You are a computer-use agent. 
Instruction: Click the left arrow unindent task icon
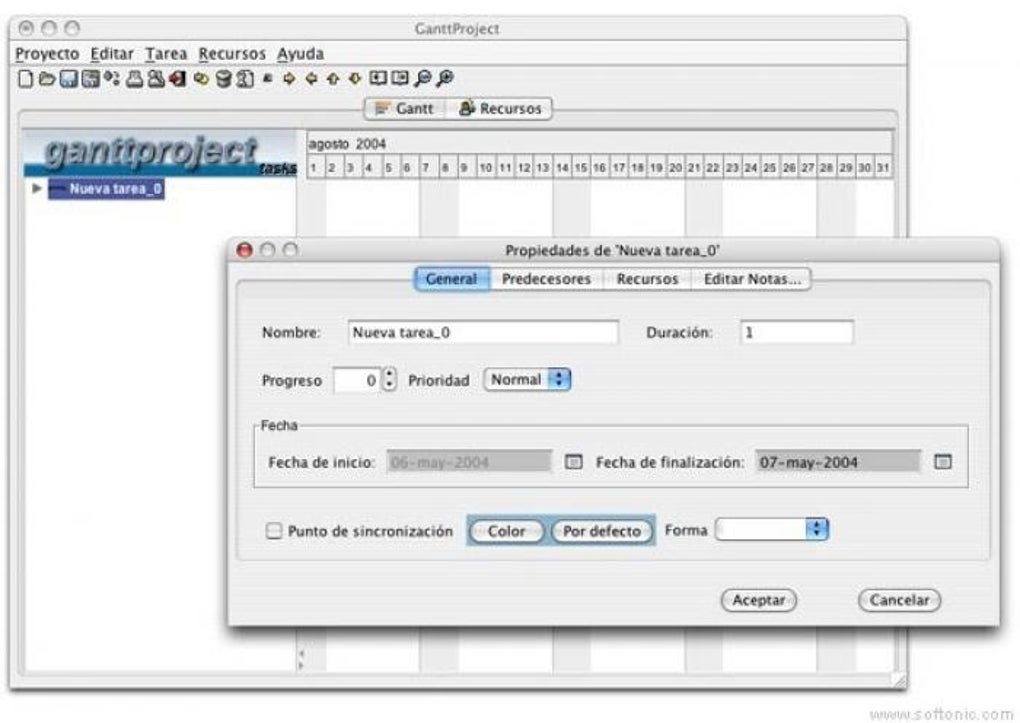tap(311, 79)
